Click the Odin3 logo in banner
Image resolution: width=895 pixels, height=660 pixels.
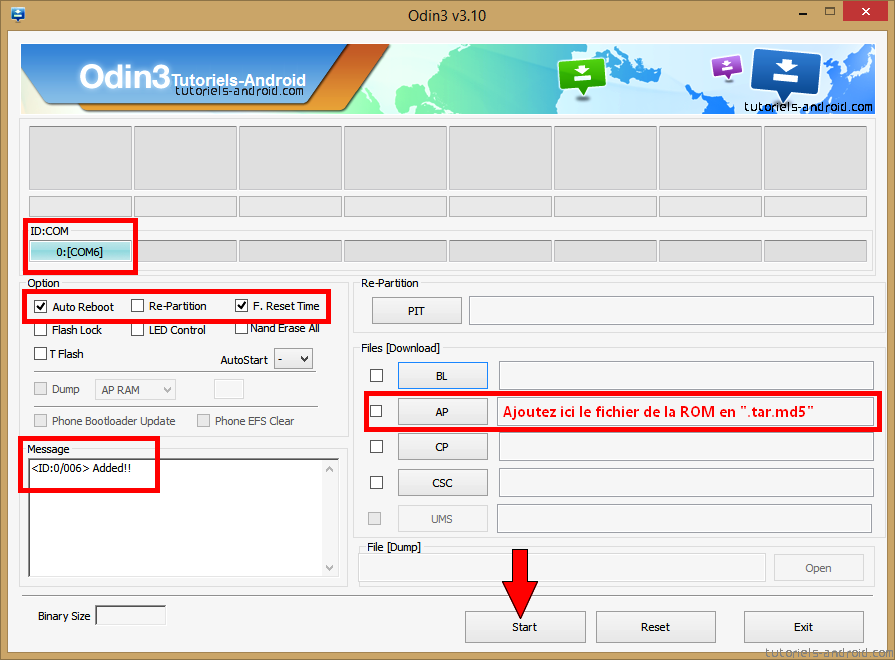click(x=124, y=77)
